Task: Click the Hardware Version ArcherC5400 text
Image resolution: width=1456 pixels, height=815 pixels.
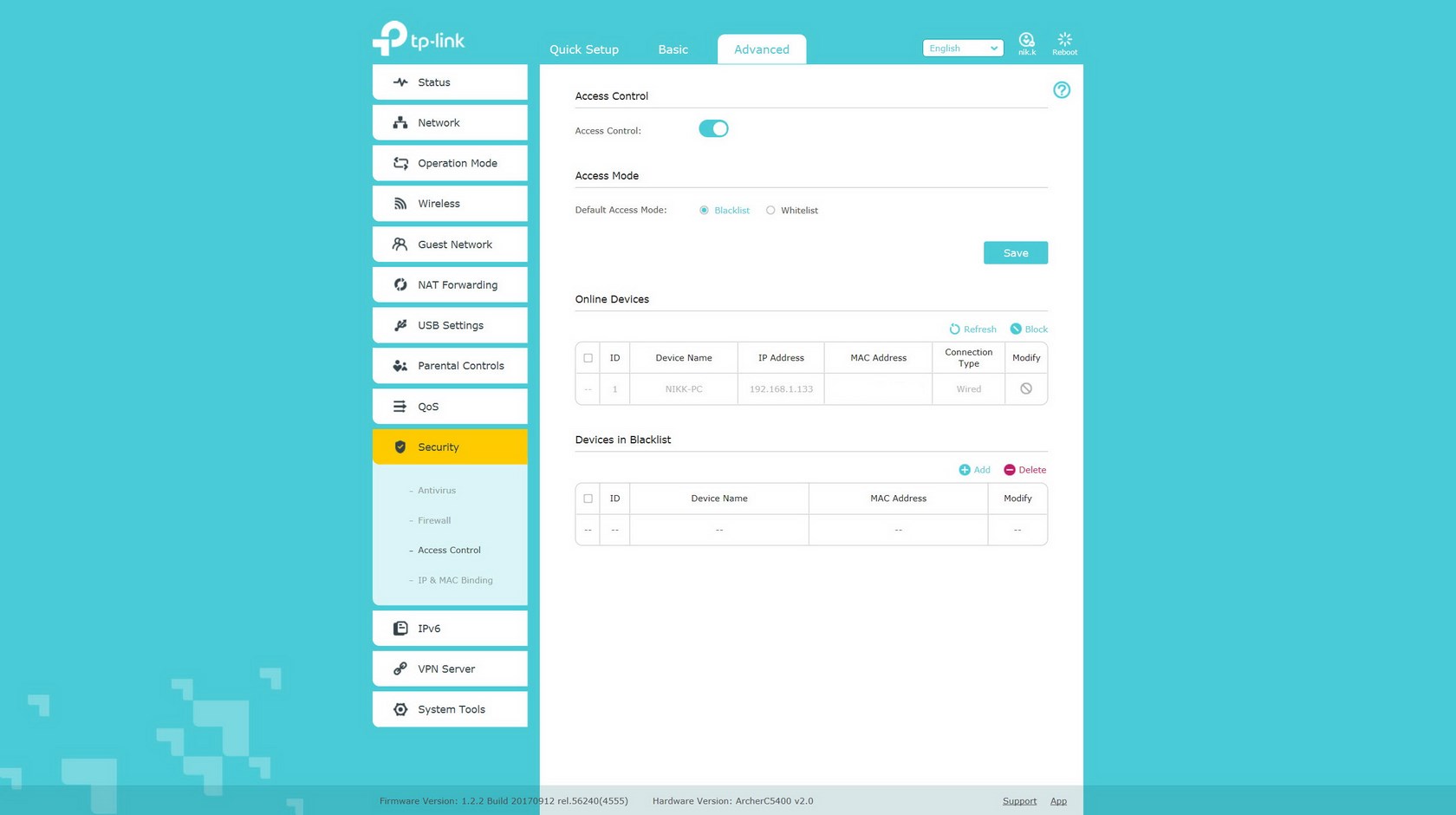Action: click(732, 801)
